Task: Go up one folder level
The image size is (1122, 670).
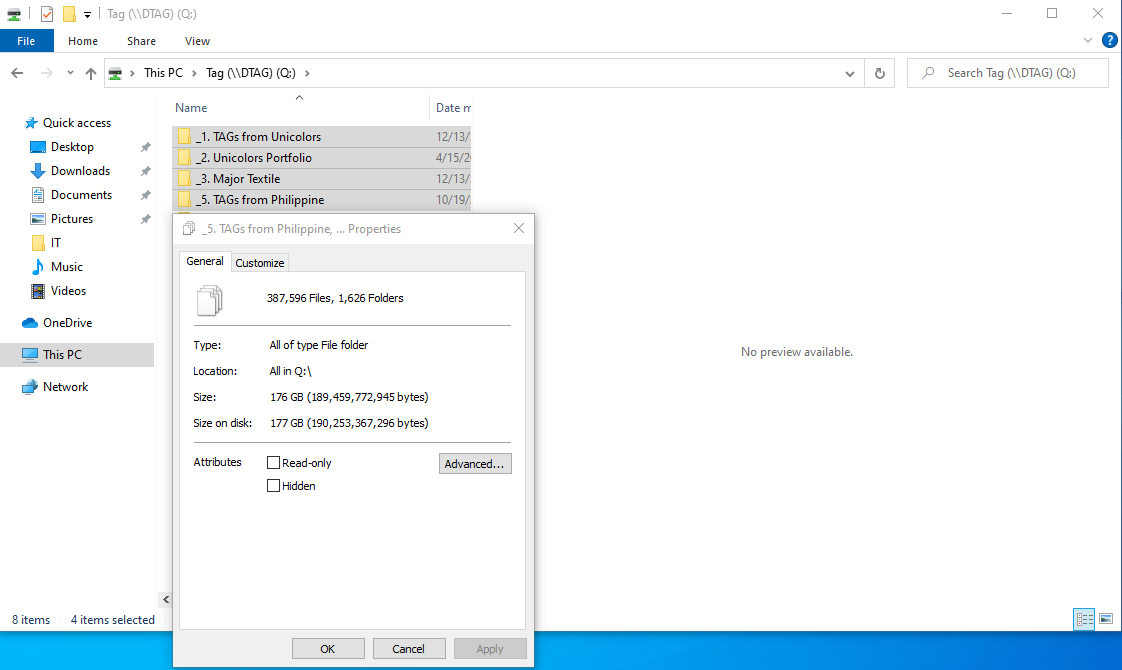Action: point(91,73)
